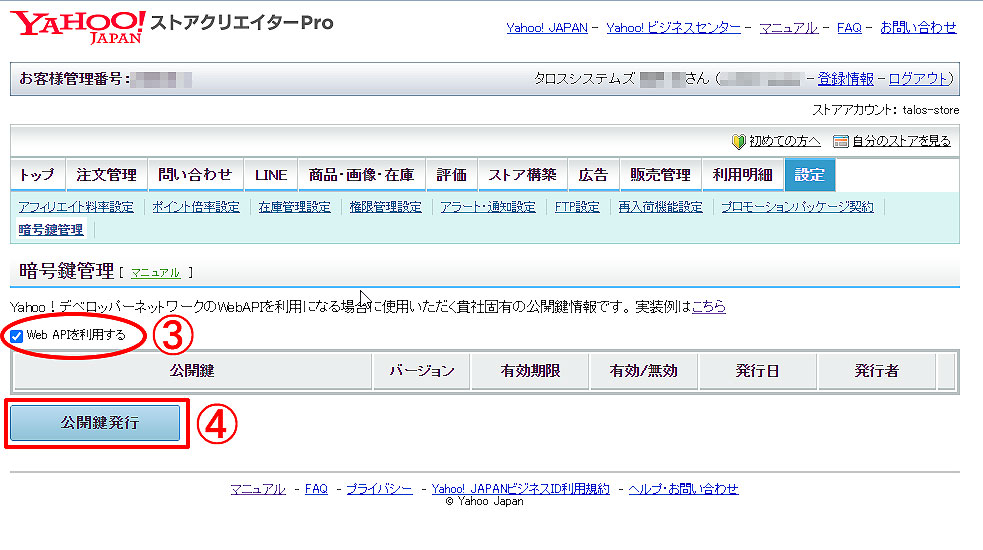Switch to the LINE tab
Image resolution: width=983 pixels, height=550 pixels.
(x=271, y=175)
